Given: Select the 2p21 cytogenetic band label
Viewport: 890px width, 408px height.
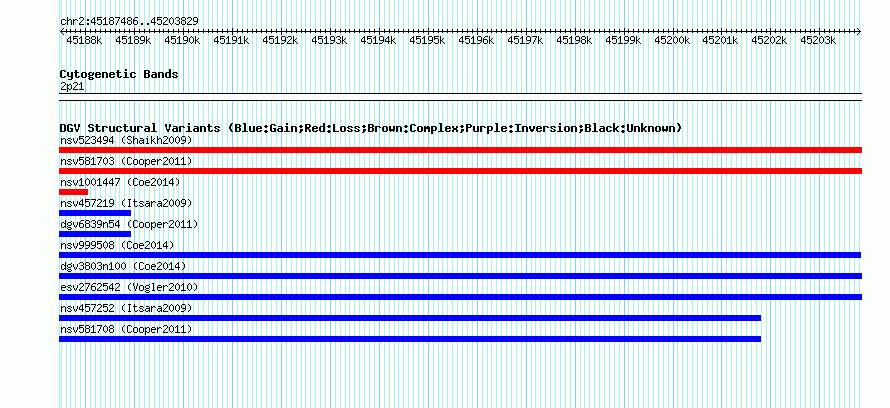Looking at the screenshot, I should tap(72, 86).
